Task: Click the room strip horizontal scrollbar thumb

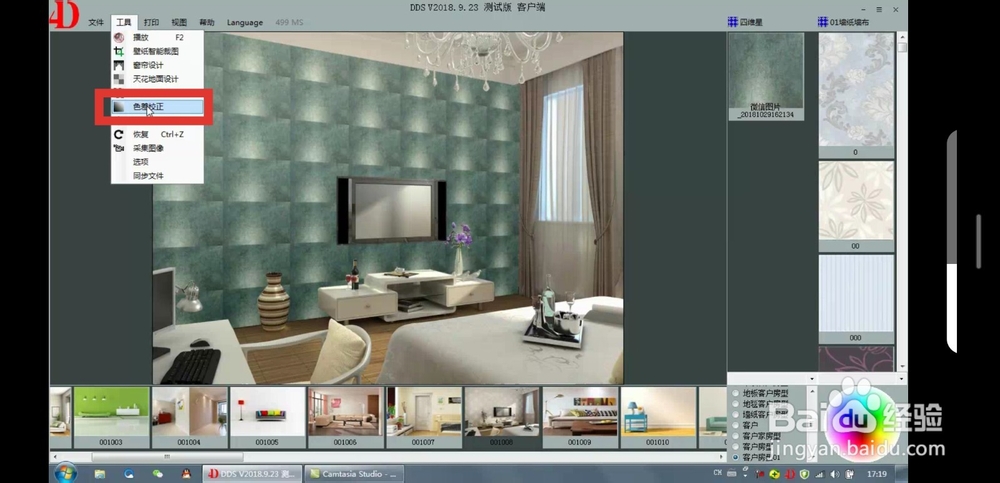Action: click(x=167, y=457)
